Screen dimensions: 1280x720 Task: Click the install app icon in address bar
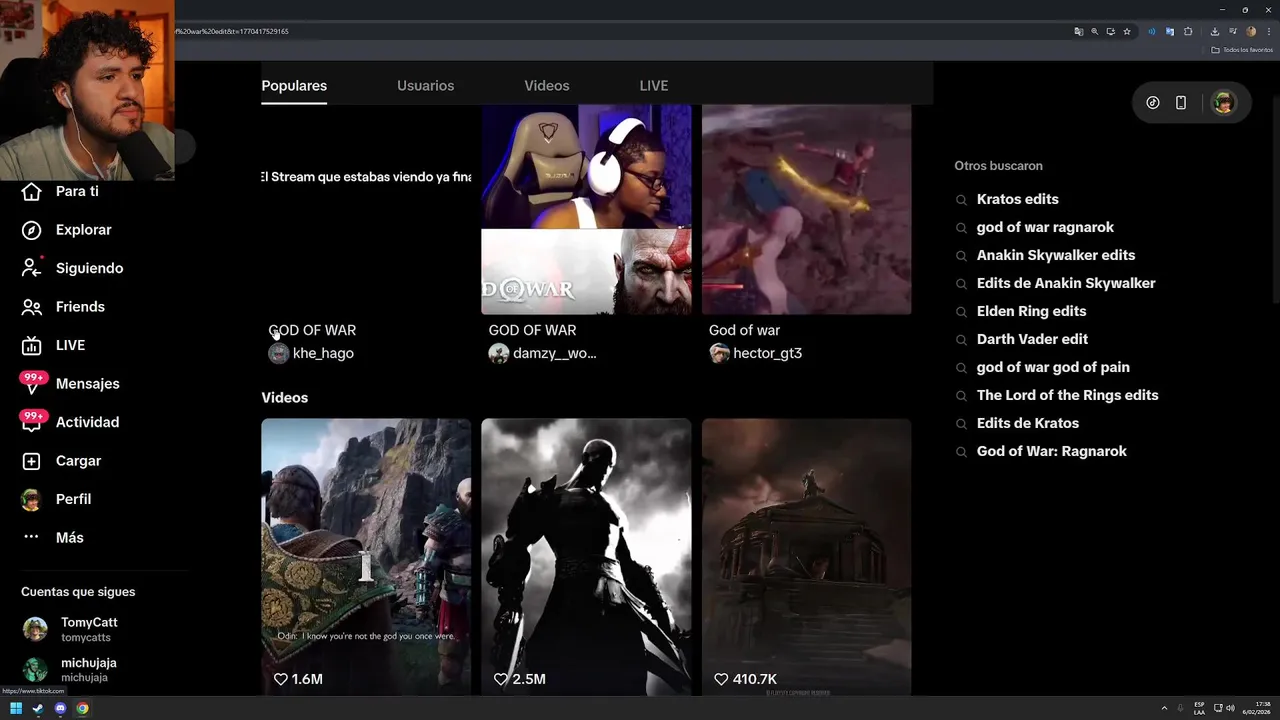pyautogui.click(x=1111, y=32)
